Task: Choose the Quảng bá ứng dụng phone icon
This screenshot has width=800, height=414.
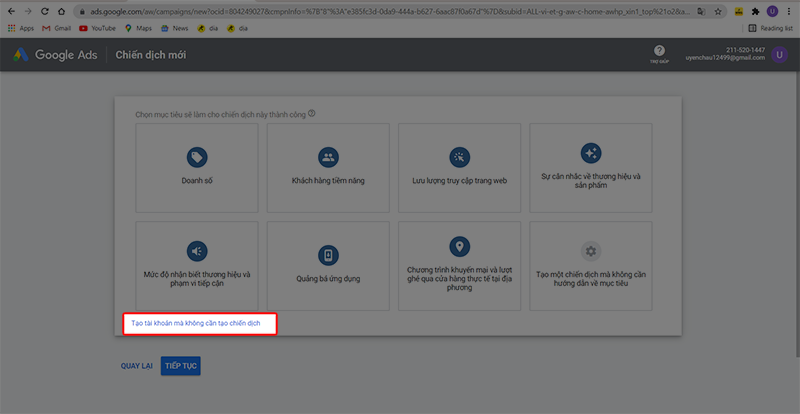Action: tap(328, 254)
